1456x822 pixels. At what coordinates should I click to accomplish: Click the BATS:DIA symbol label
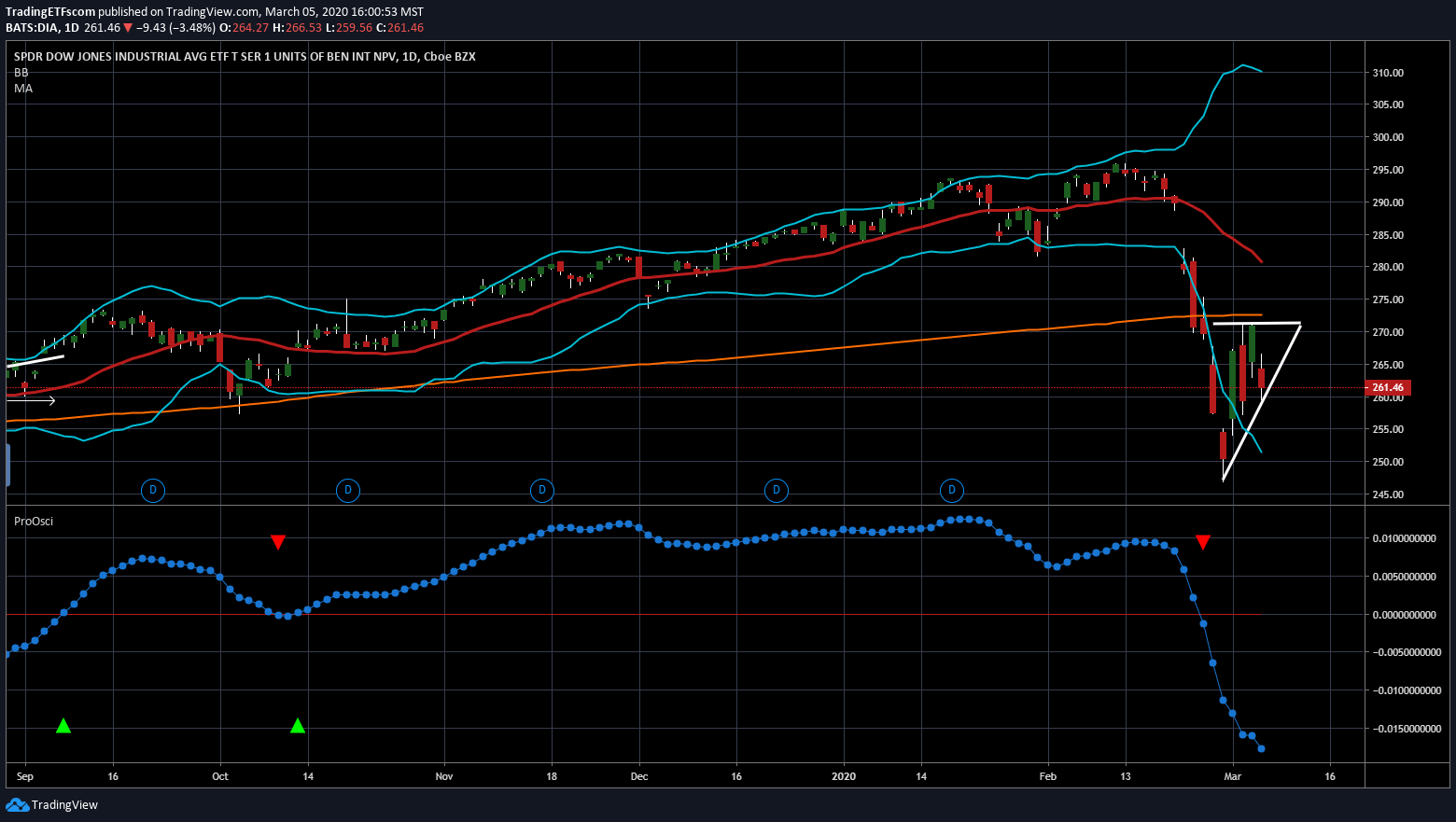33,28
